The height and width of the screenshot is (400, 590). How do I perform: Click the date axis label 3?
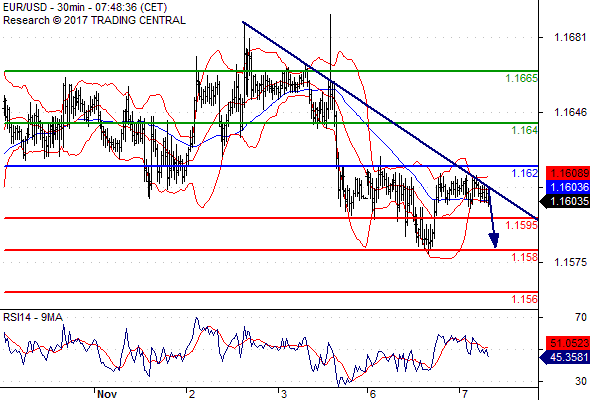pos(284,394)
